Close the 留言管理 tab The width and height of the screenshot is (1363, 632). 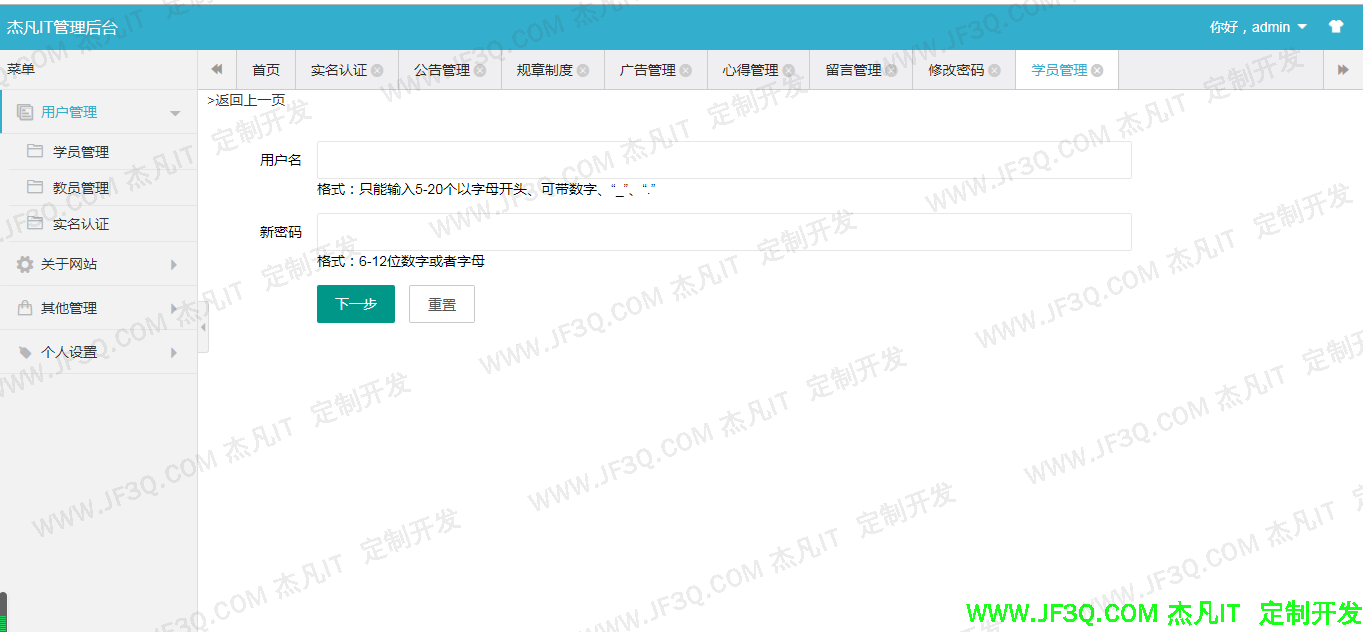pos(890,70)
